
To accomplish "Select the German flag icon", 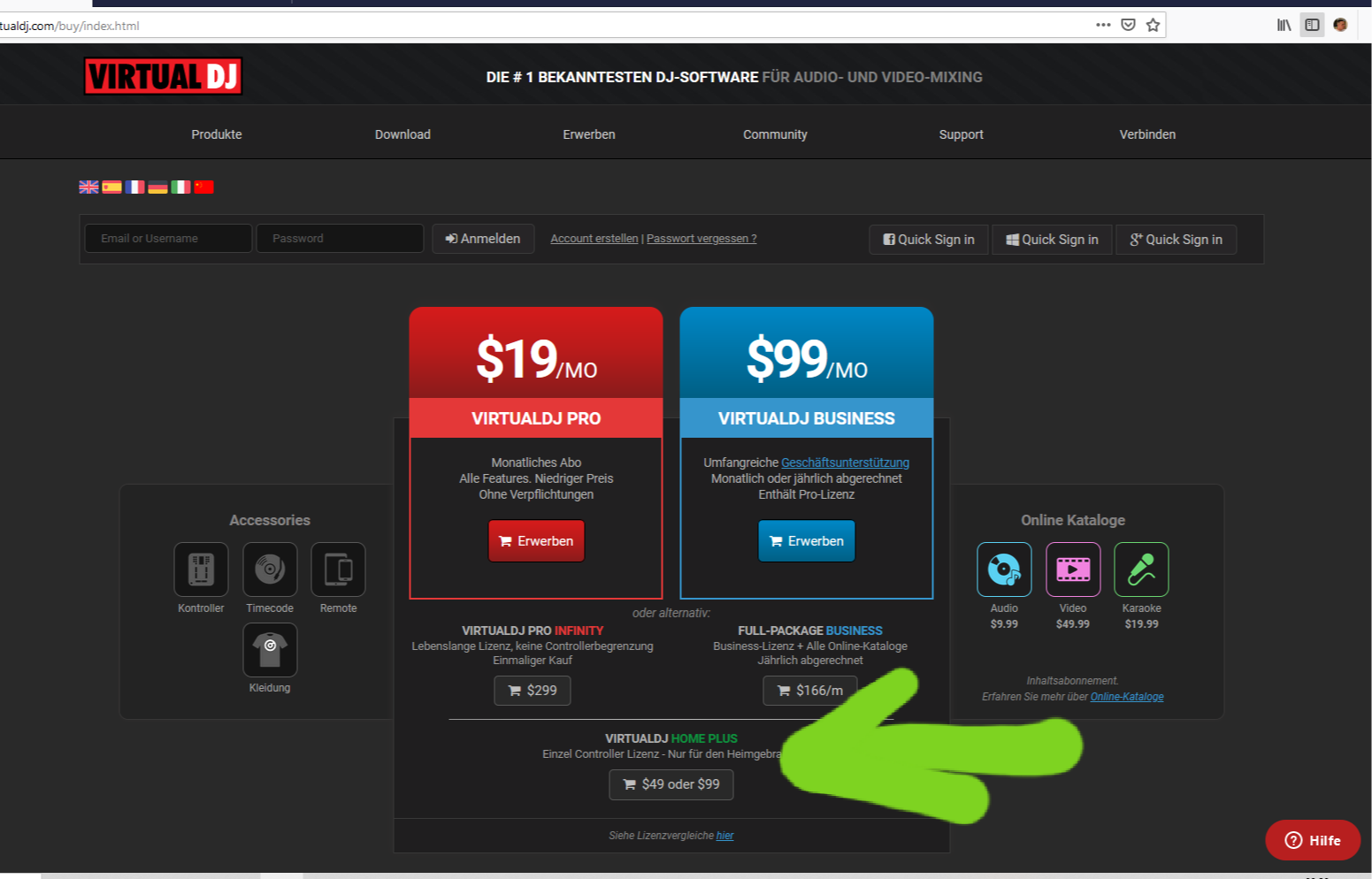I will [157, 187].
